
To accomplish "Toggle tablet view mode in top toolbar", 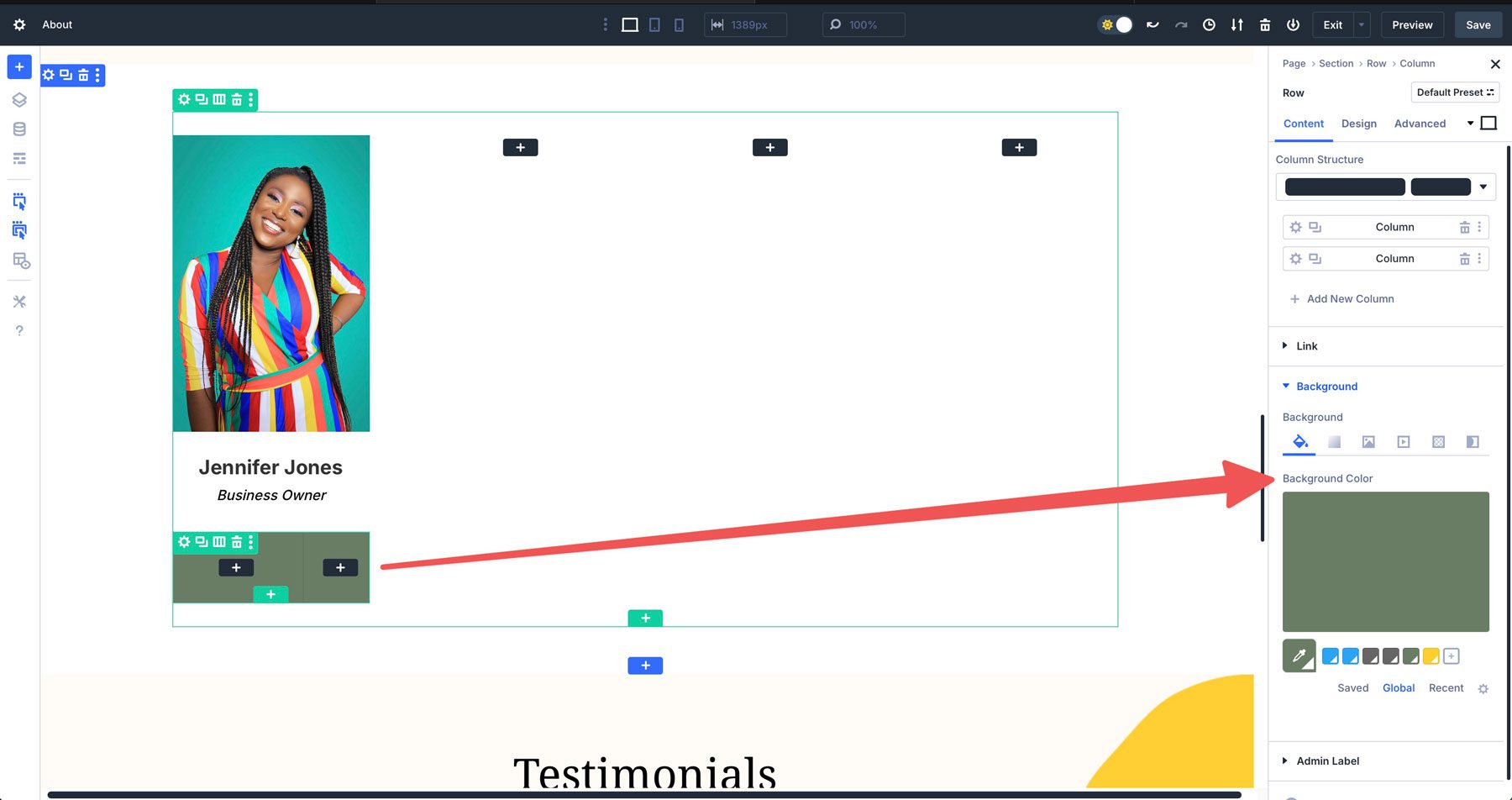I will pyautogui.click(x=655, y=24).
